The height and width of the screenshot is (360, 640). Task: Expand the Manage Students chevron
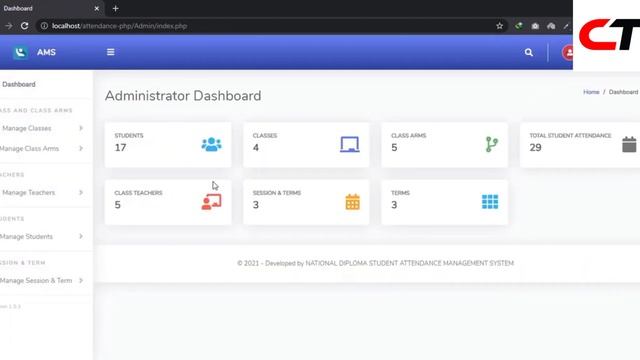pos(81,236)
